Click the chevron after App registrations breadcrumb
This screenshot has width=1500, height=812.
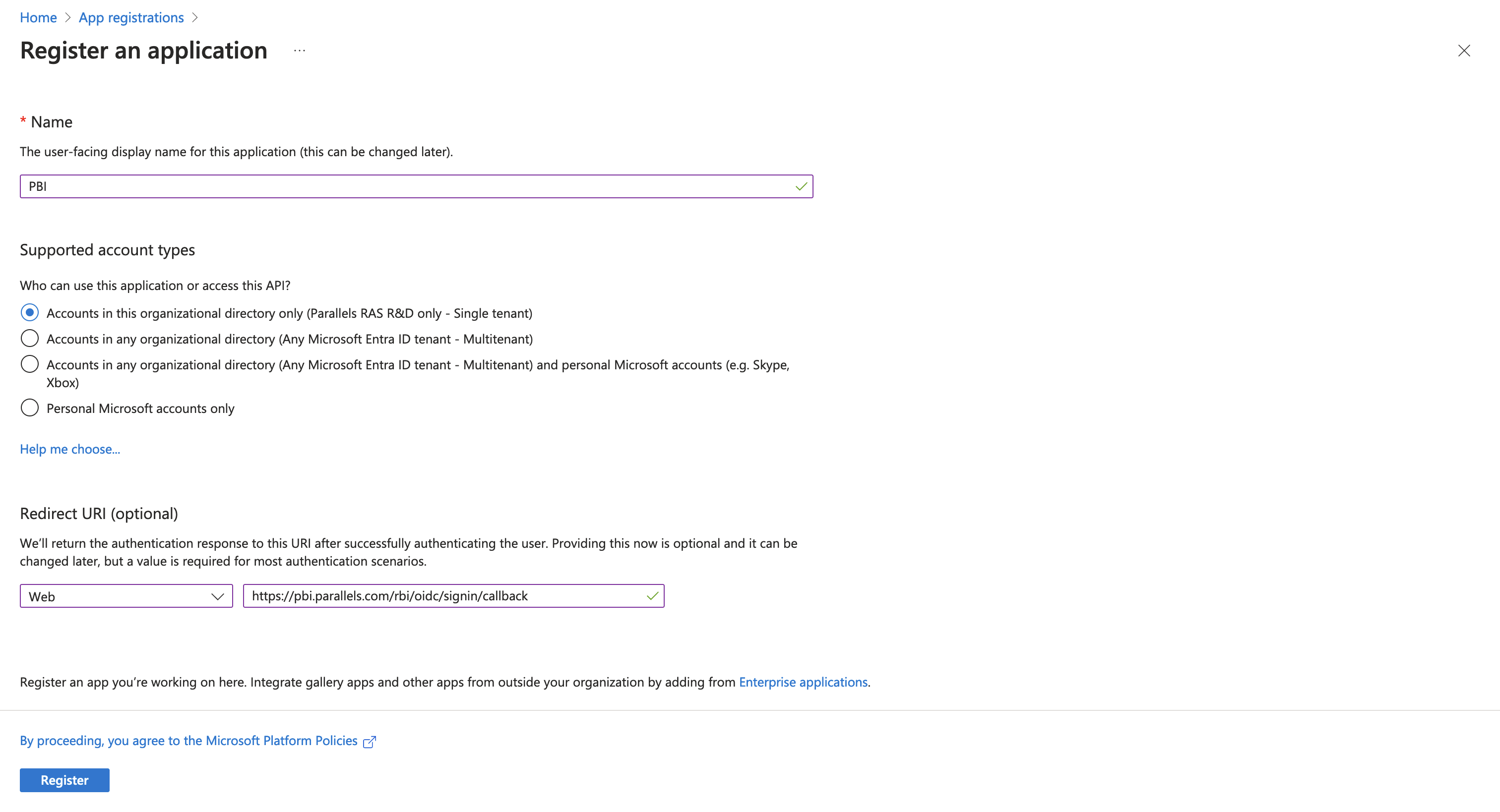coord(195,18)
